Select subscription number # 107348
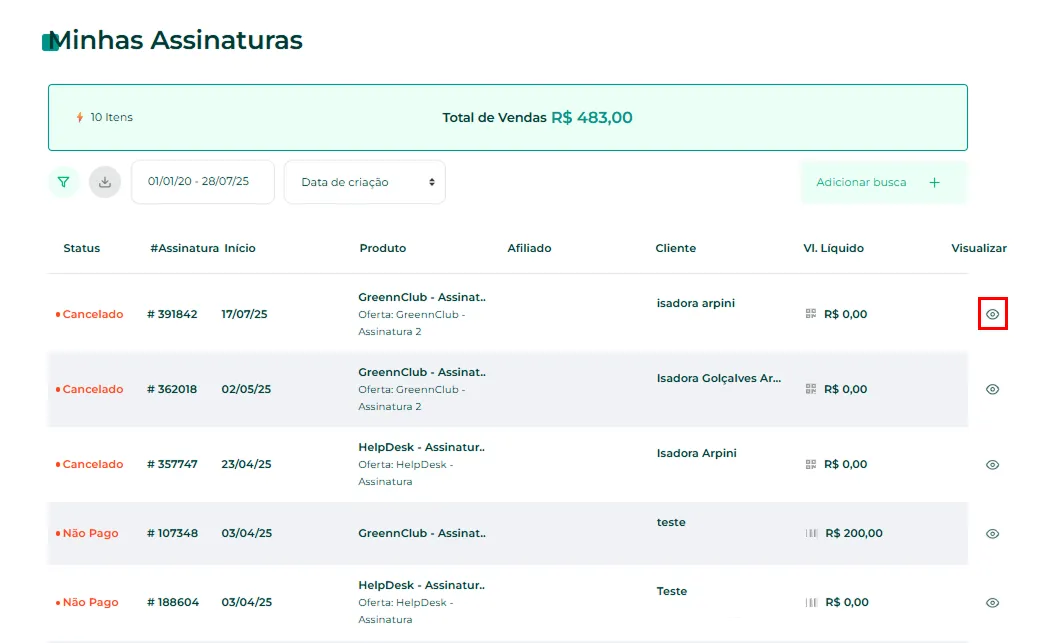Viewport: 1041px width, 643px height. pos(173,534)
